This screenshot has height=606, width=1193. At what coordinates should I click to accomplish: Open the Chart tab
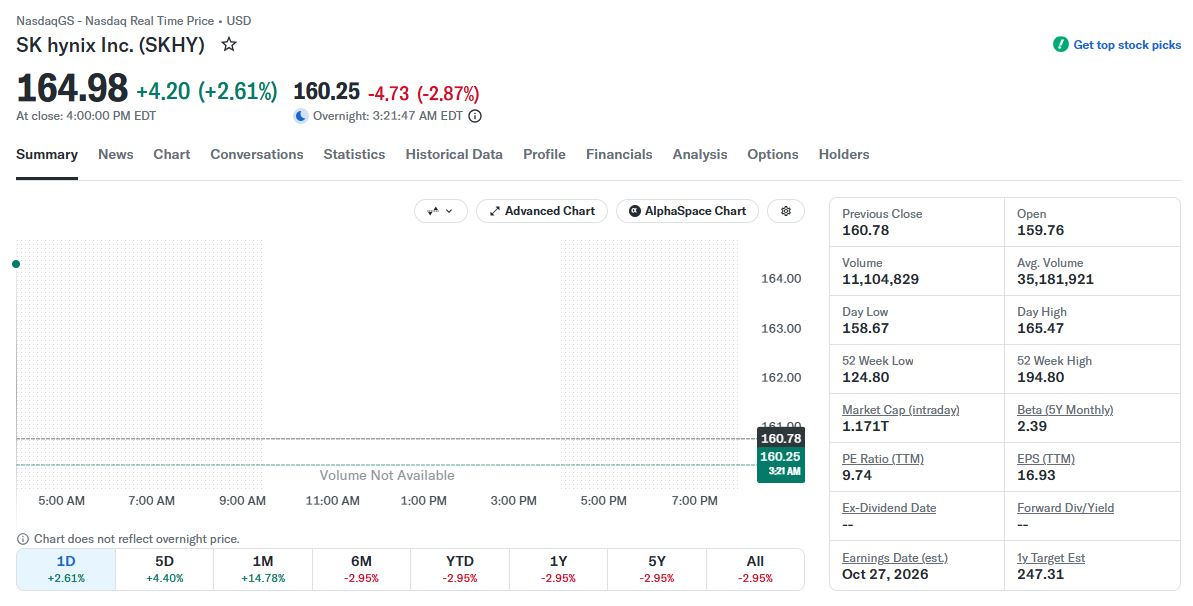(172, 155)
